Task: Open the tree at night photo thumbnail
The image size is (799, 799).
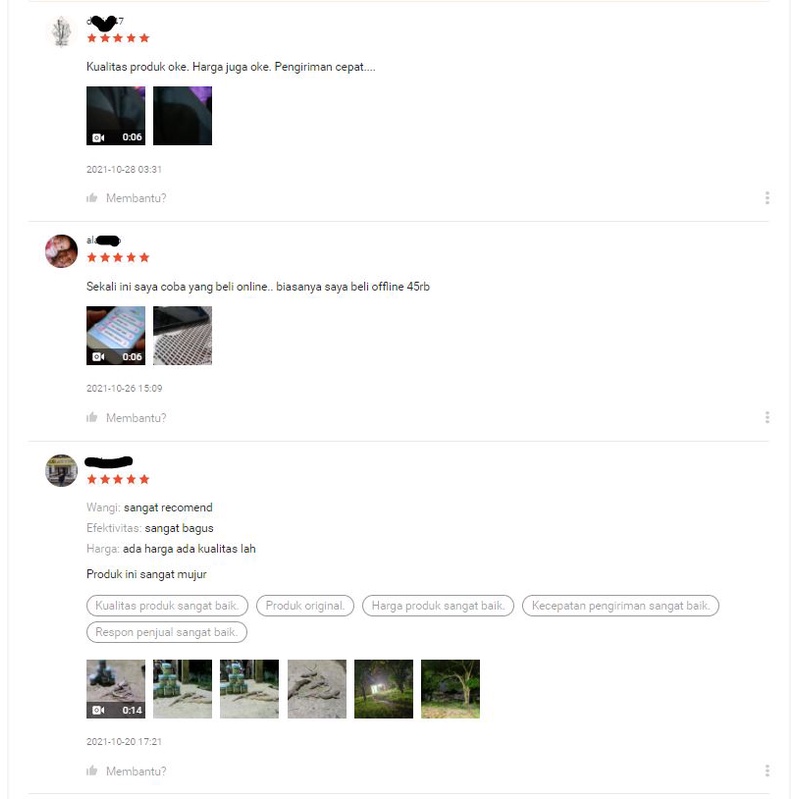Action: click(450, 689)
